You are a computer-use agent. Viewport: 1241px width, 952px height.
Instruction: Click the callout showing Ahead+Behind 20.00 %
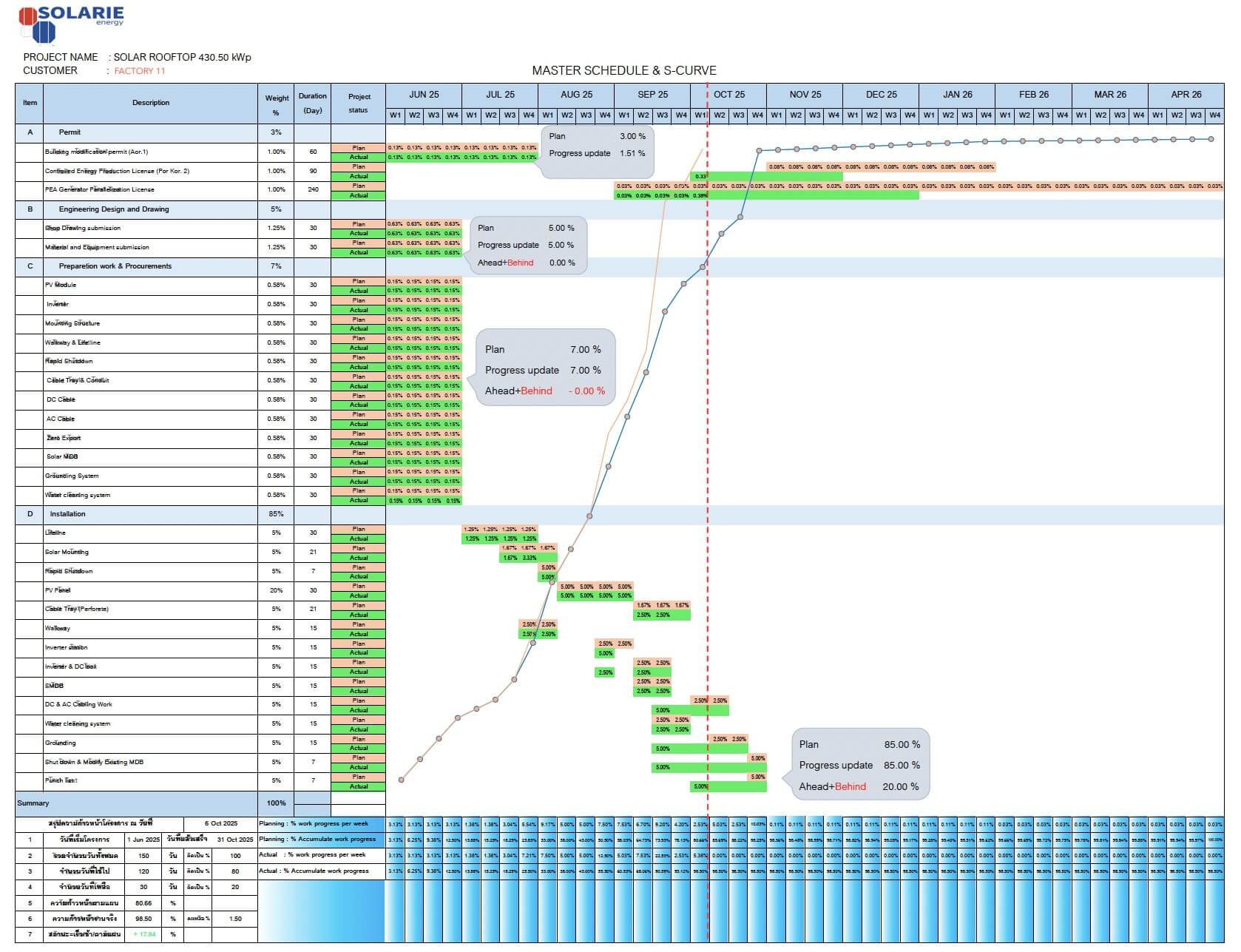pyautogui.click(x=859, y=766)
